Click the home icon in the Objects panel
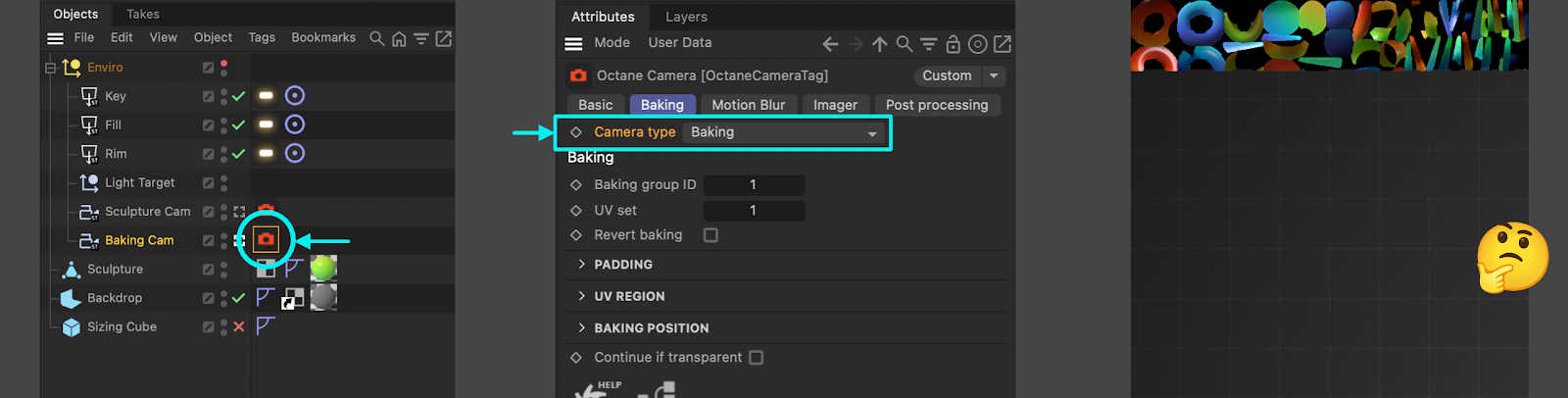Screen dimensions: 1568x398 point(399,38)
